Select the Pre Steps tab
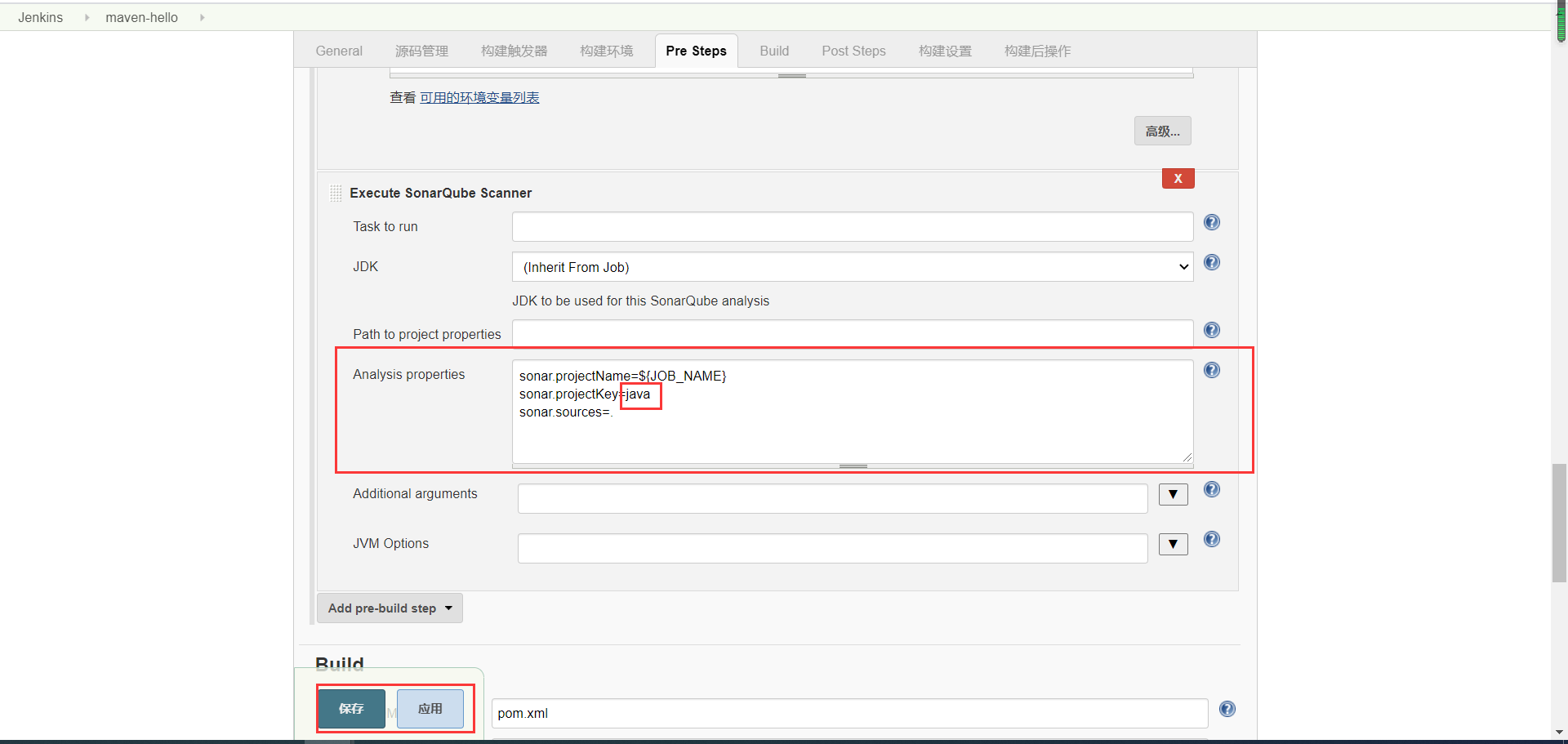 pyautogui.click(x=696, y=51)
